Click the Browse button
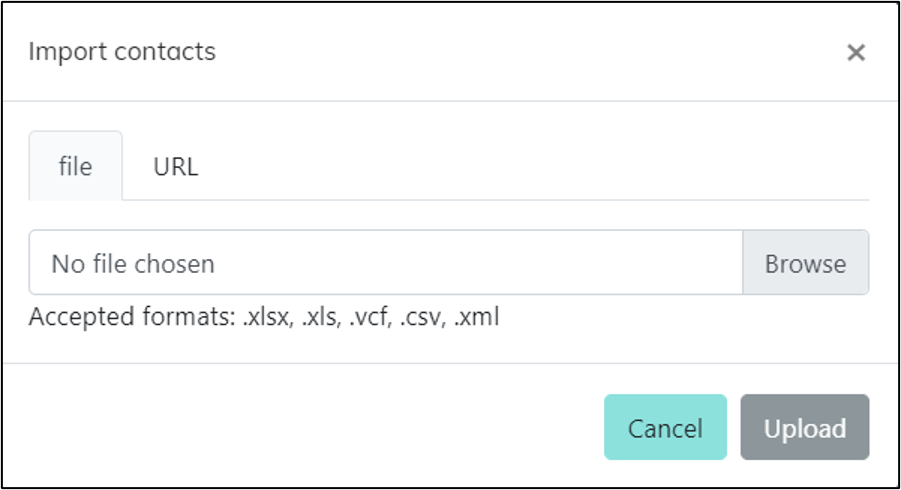901x490 pixels. [x=805, y=264]
